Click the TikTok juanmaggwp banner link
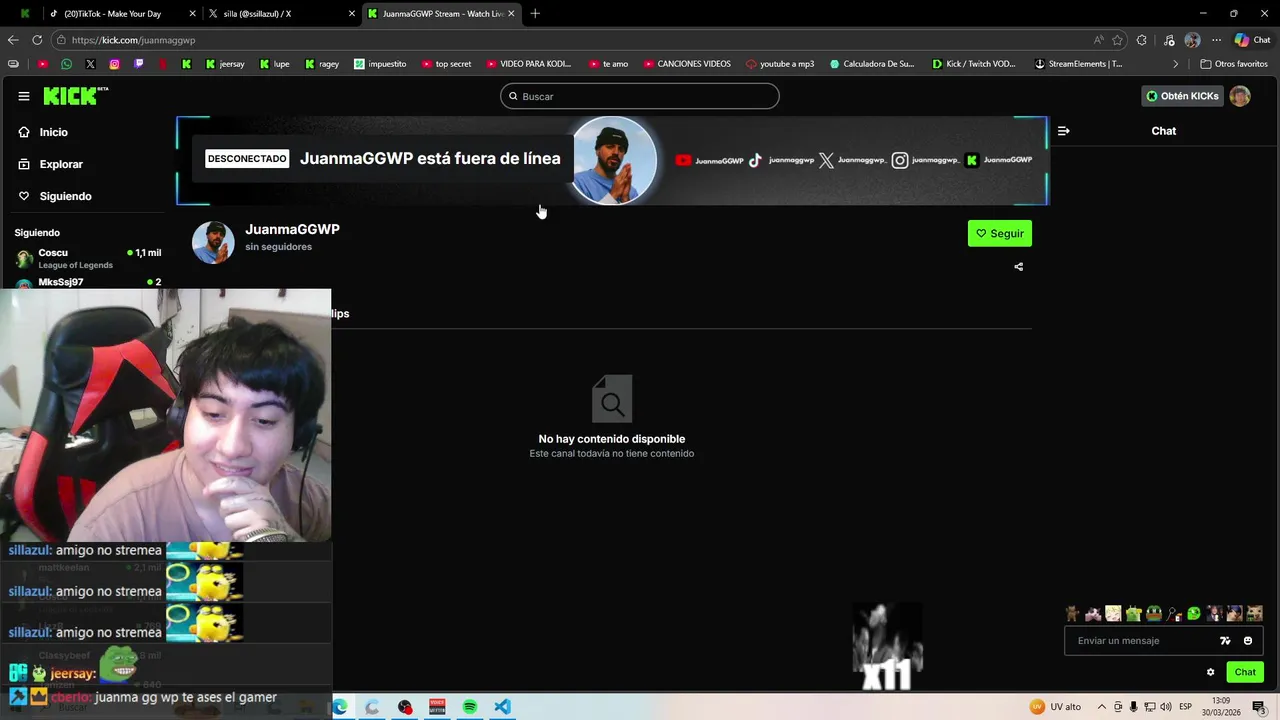 pos(781,160)
